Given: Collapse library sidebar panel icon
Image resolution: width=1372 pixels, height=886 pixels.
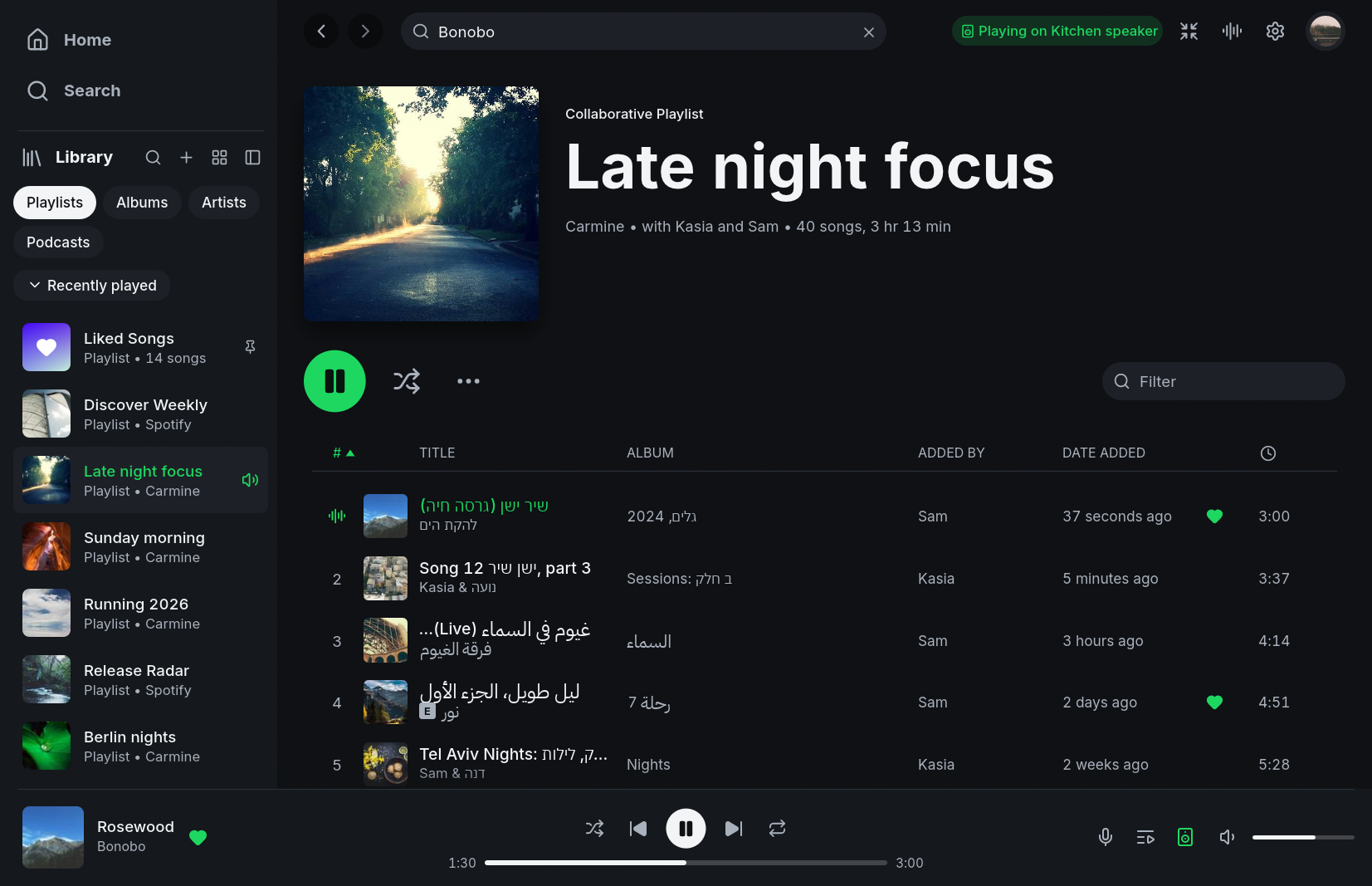Looking at the screenshot, I should [x=252, y=158].
